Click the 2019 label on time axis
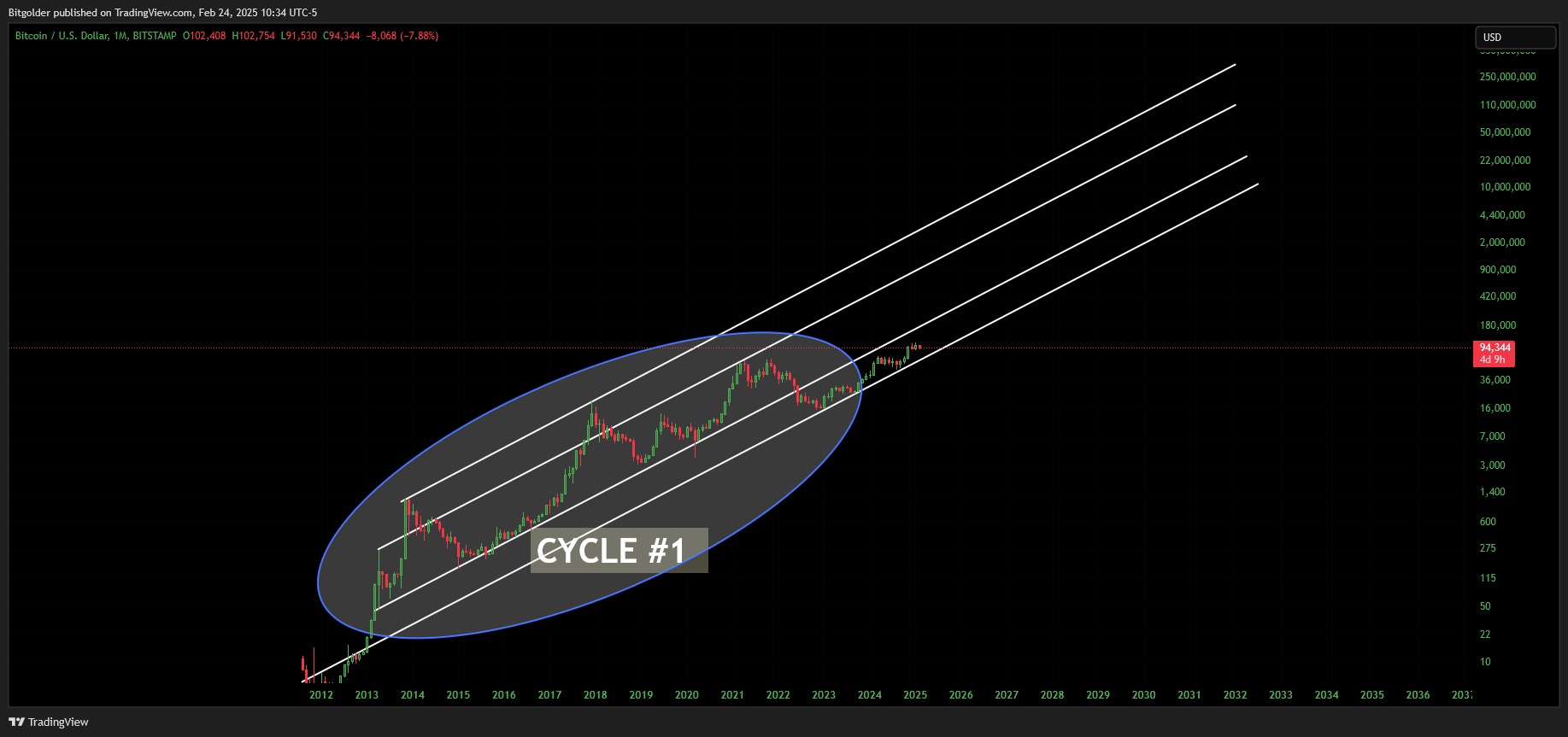 [641, 695]
